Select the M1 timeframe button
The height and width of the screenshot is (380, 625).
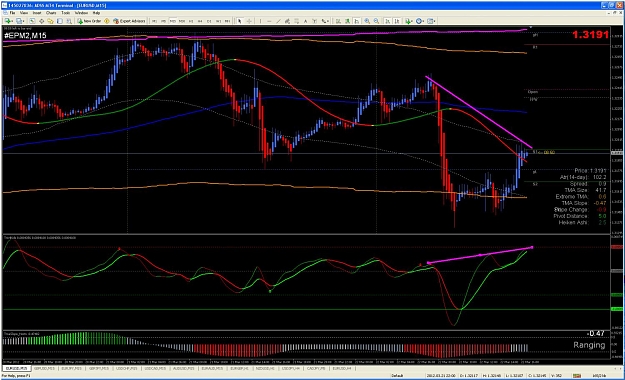coord(154,21)
